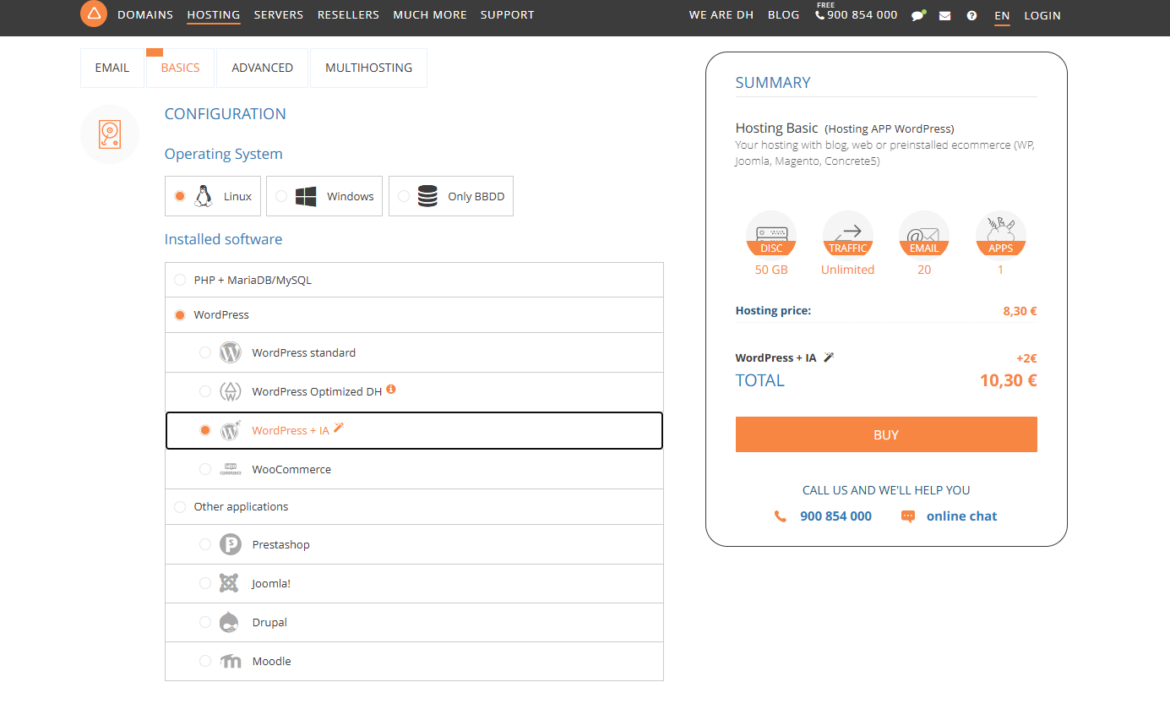Open the SERVERS menu
This screenshot has width=1170, height=704.
278,15
